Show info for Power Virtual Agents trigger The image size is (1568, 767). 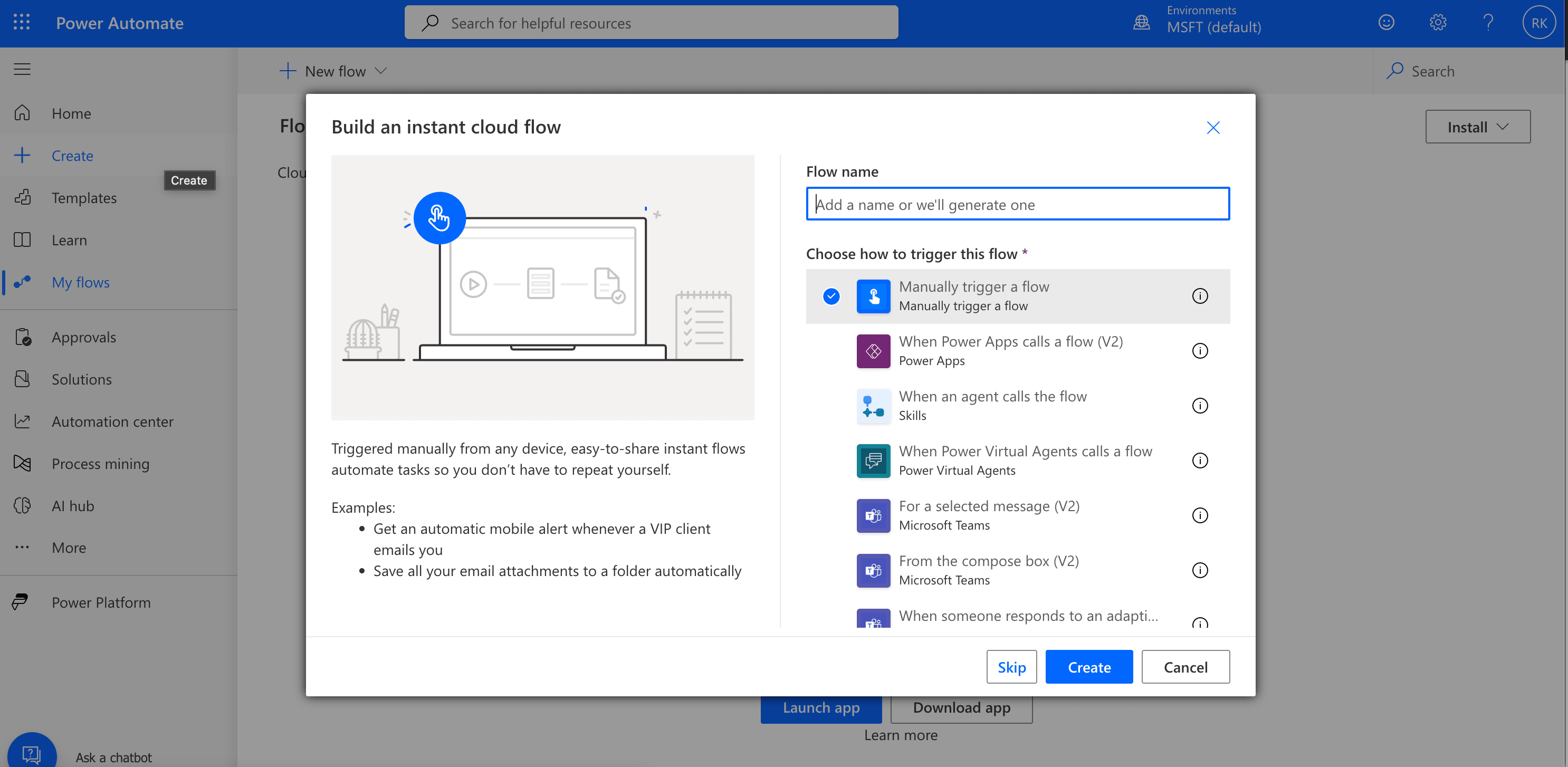(1200, 460)
